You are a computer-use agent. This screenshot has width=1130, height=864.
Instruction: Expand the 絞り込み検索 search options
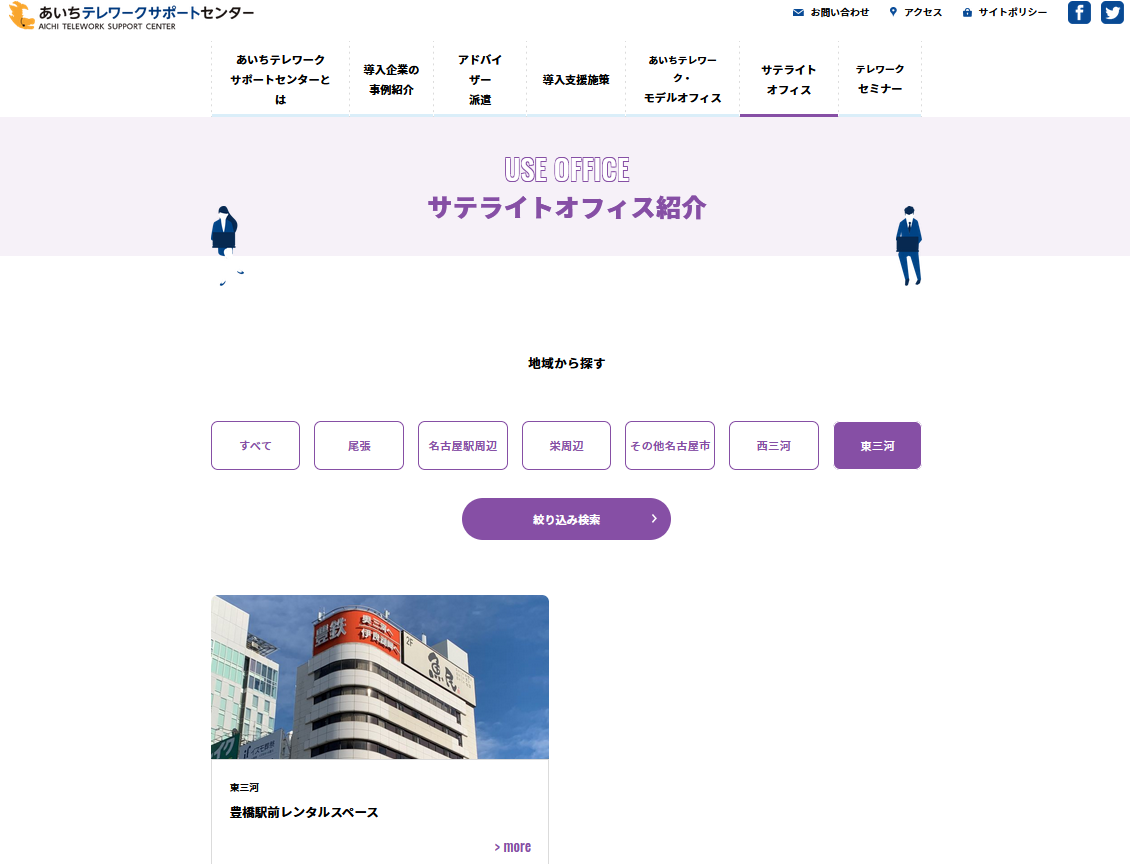pyautogui.click(x=566, y=519)
